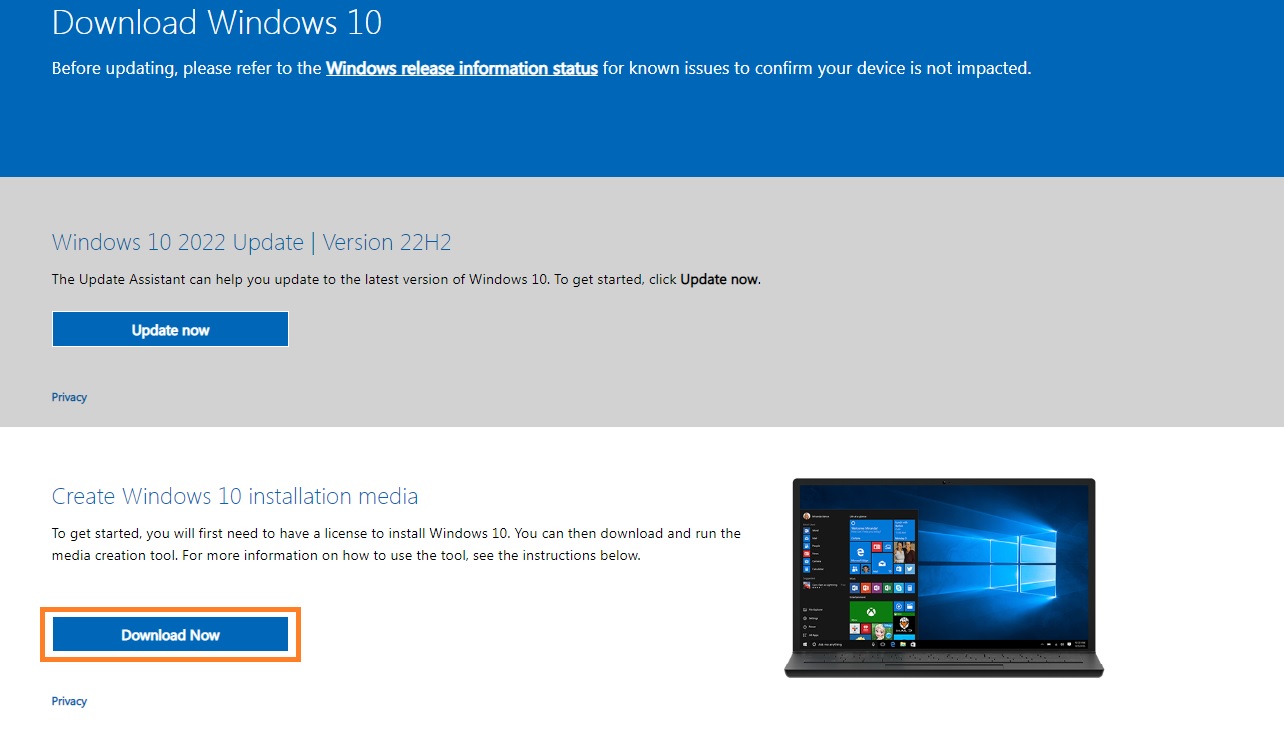1284x733 pixels.
Task: Click the 'To get started' license paragraph
Action: (x=397, y=544)
